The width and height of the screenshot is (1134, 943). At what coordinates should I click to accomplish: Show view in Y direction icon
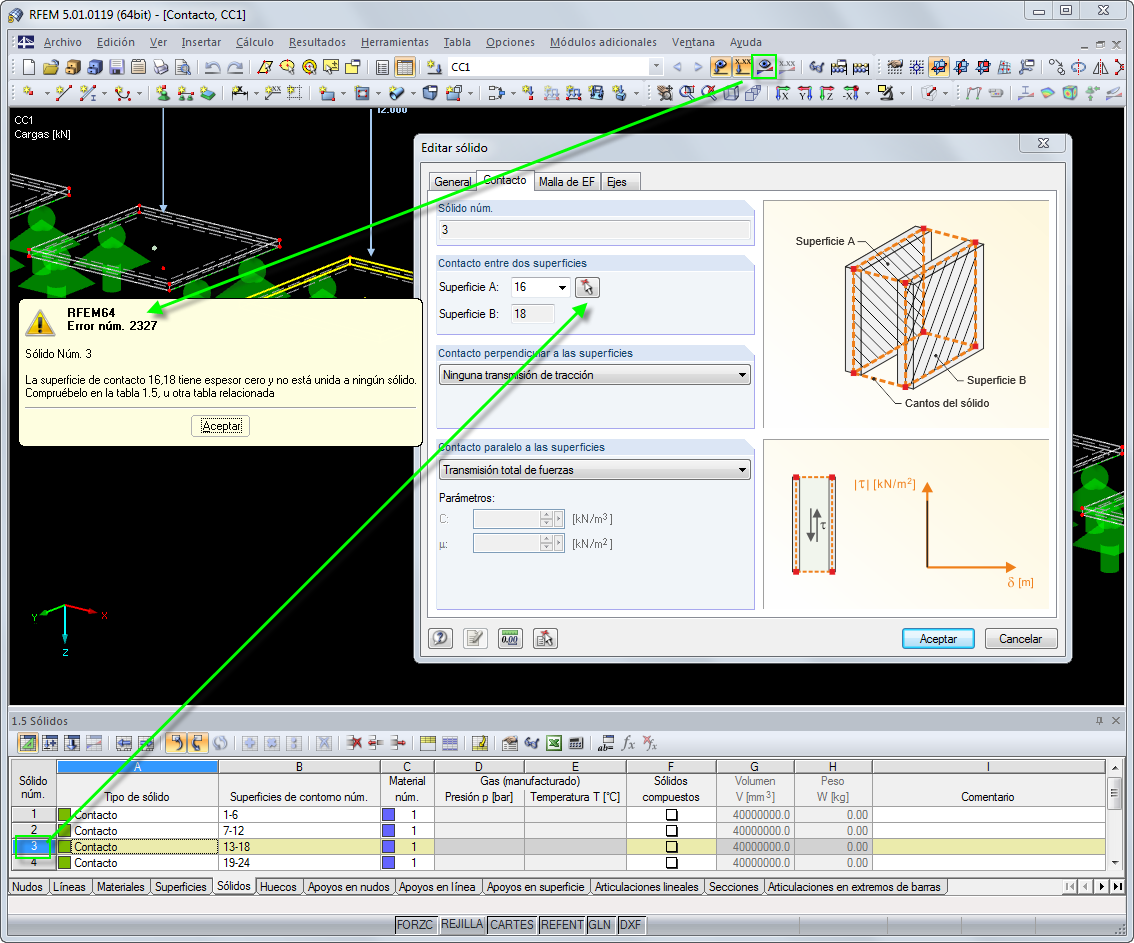[805, 93]
